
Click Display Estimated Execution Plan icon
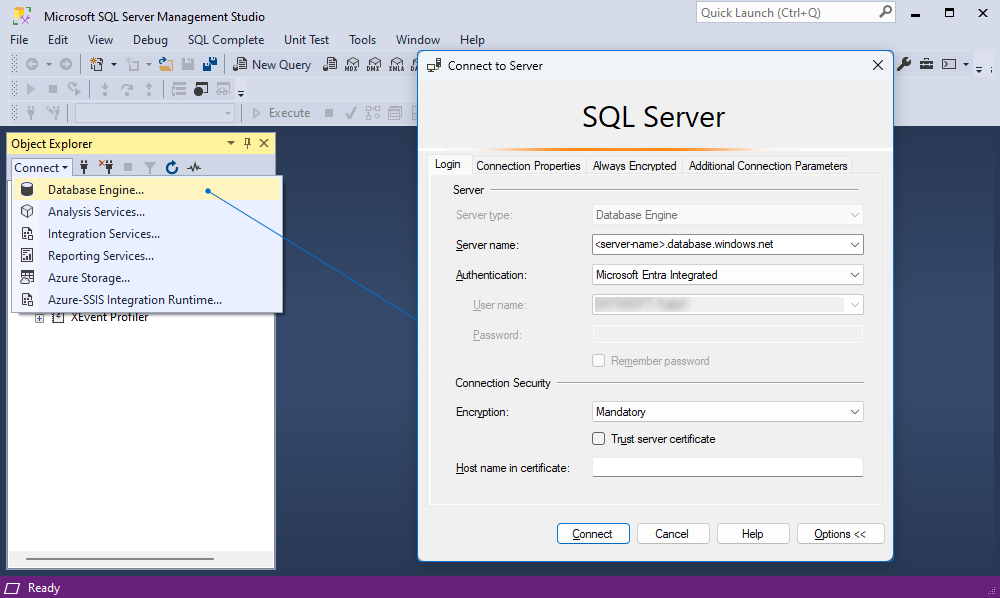click(x=372, y=113)
